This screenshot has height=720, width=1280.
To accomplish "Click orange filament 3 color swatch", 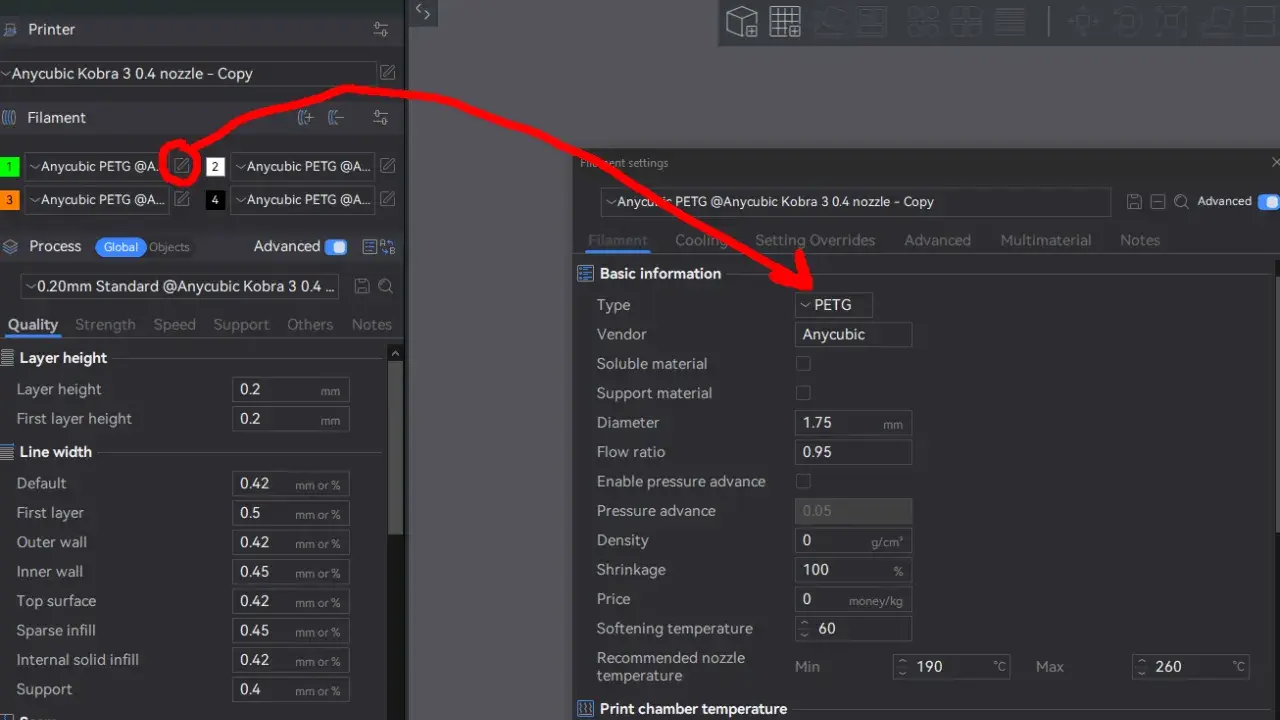I will tap(10, 200).
